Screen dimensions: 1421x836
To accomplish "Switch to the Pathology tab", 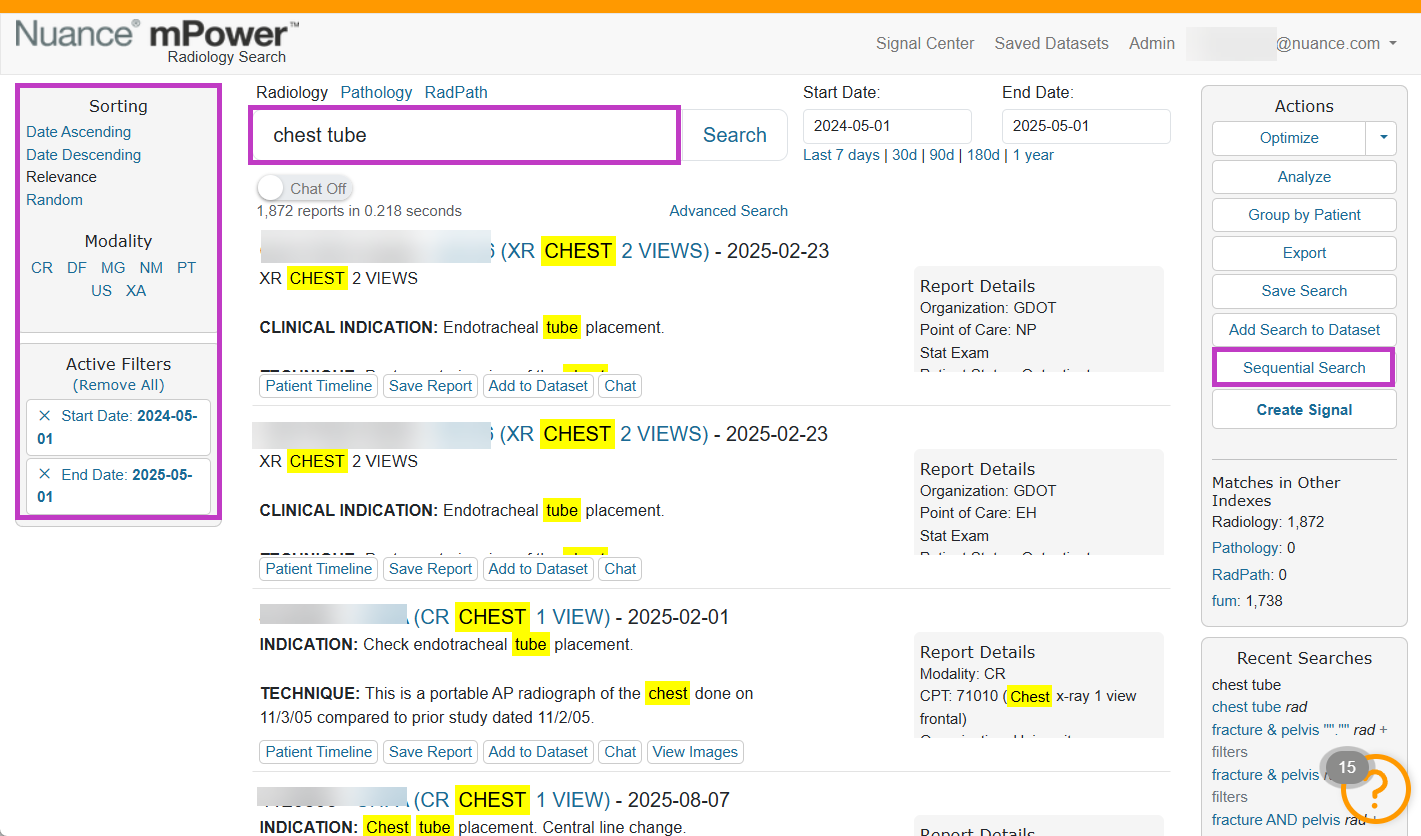I will (x=376, y=92).
